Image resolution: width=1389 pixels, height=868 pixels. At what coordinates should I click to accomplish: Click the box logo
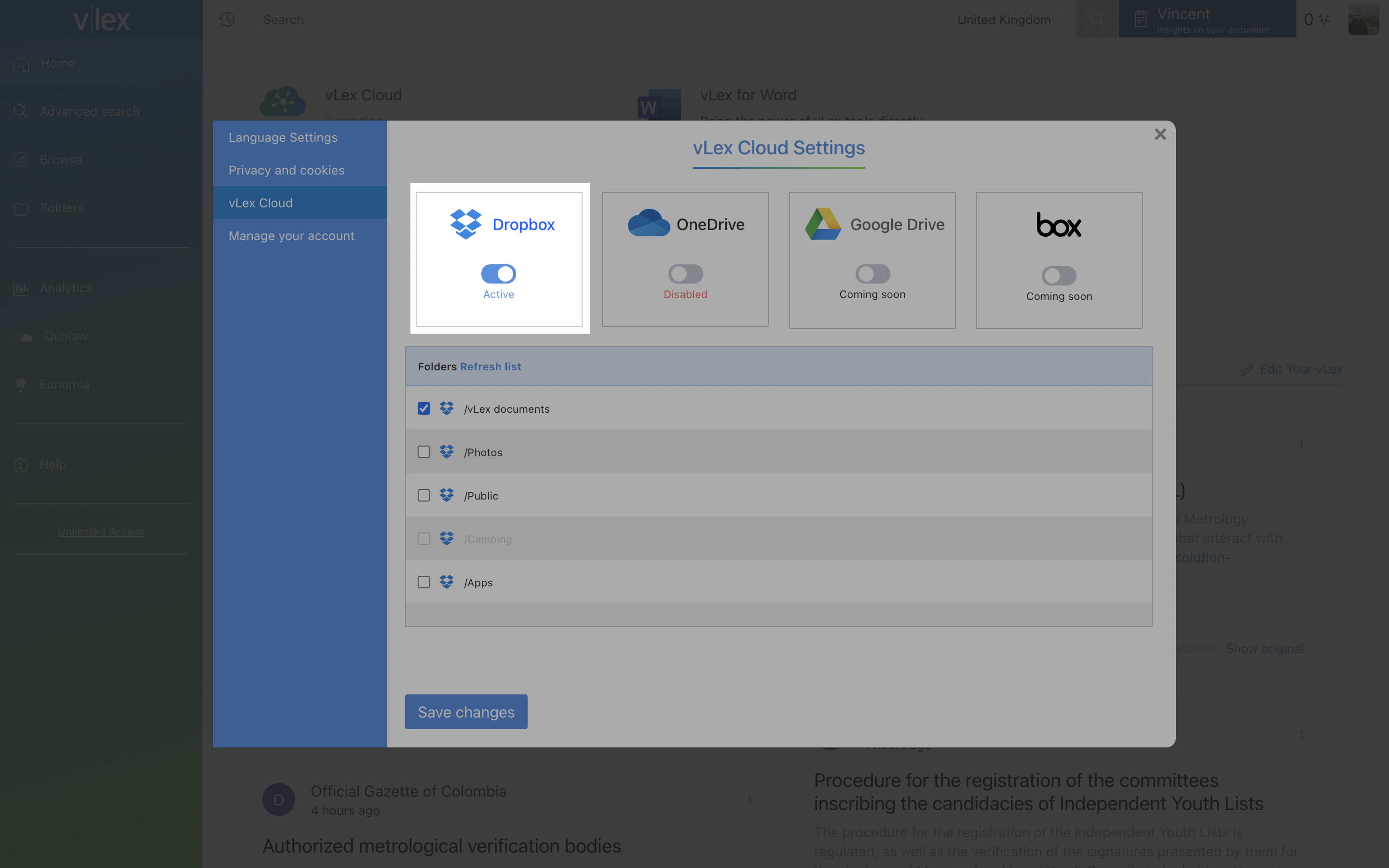coord(1059,224)
